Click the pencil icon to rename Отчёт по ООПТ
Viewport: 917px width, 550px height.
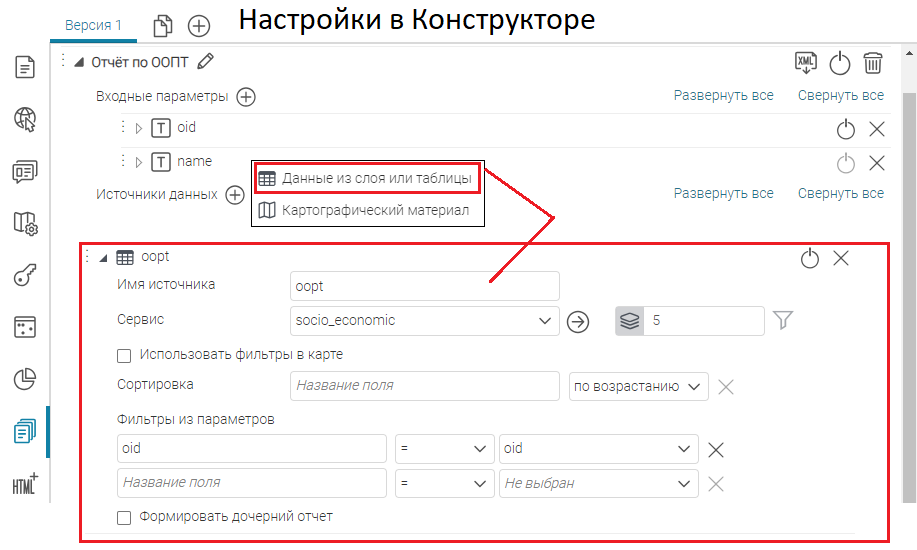coord(206,62)
